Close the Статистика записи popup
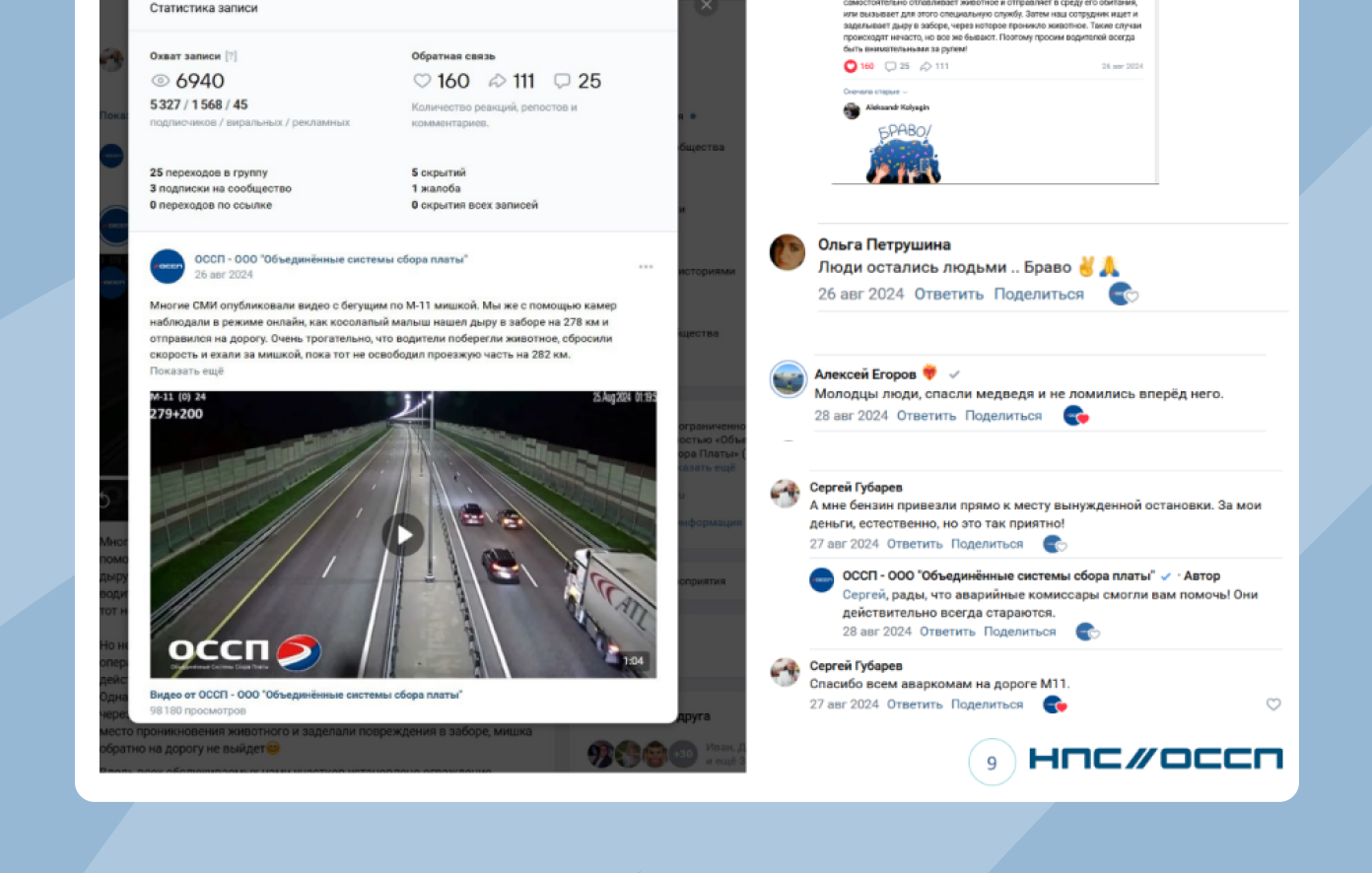Viewport: 1372px width, 873px height. pos(707,6)
